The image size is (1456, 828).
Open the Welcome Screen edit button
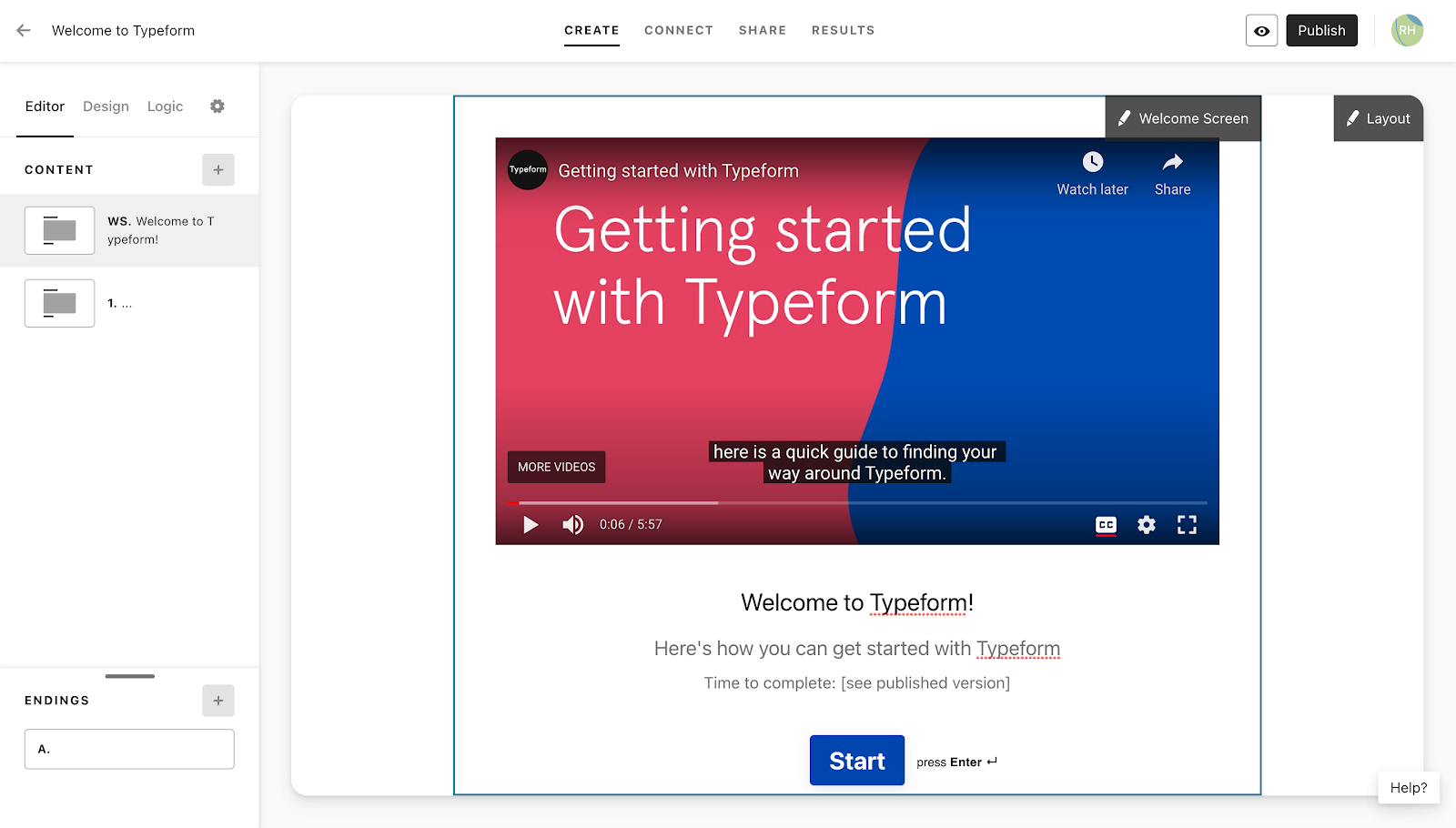1183,118
